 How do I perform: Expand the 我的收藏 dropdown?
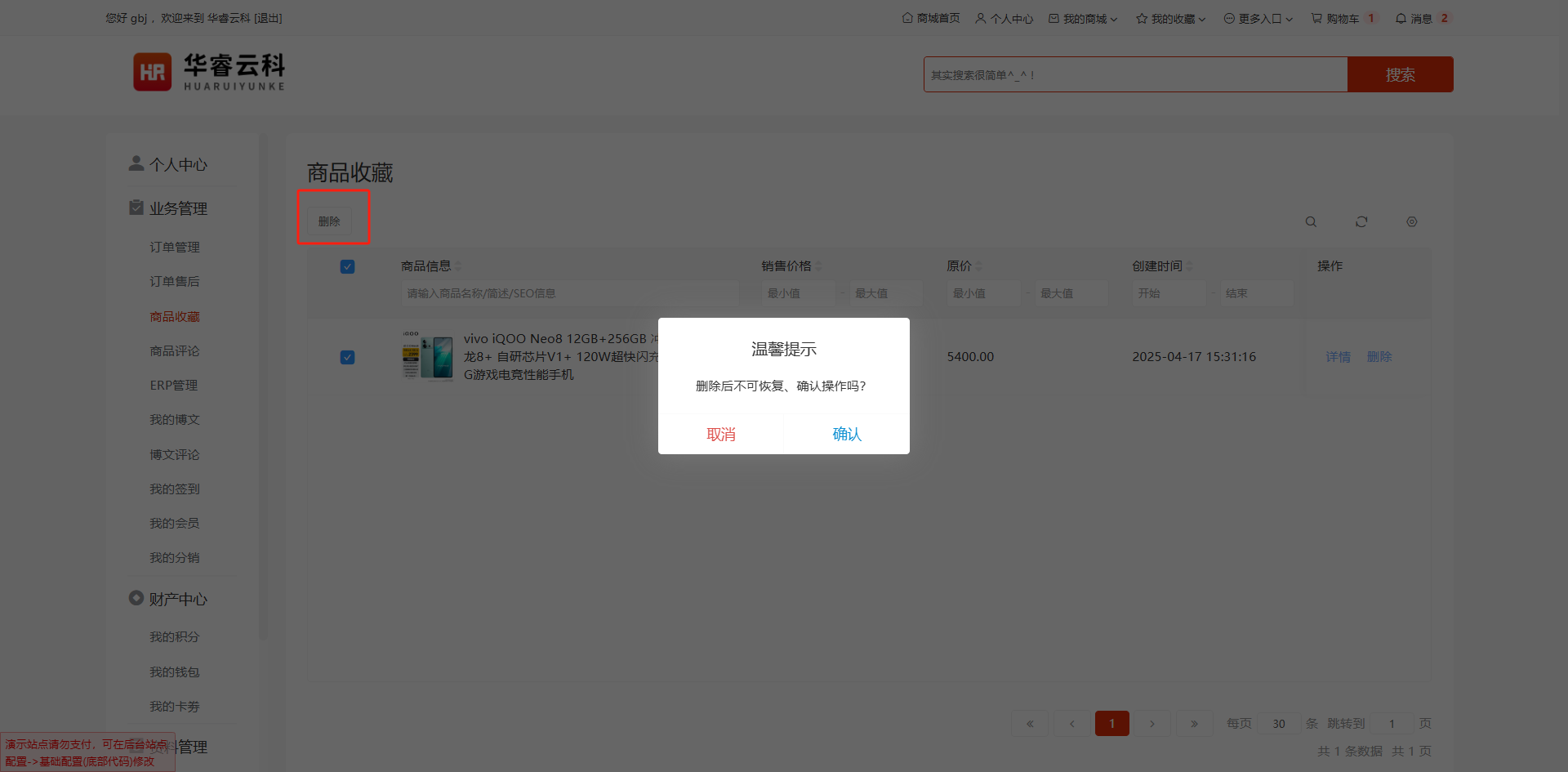tap(1171, 18)
